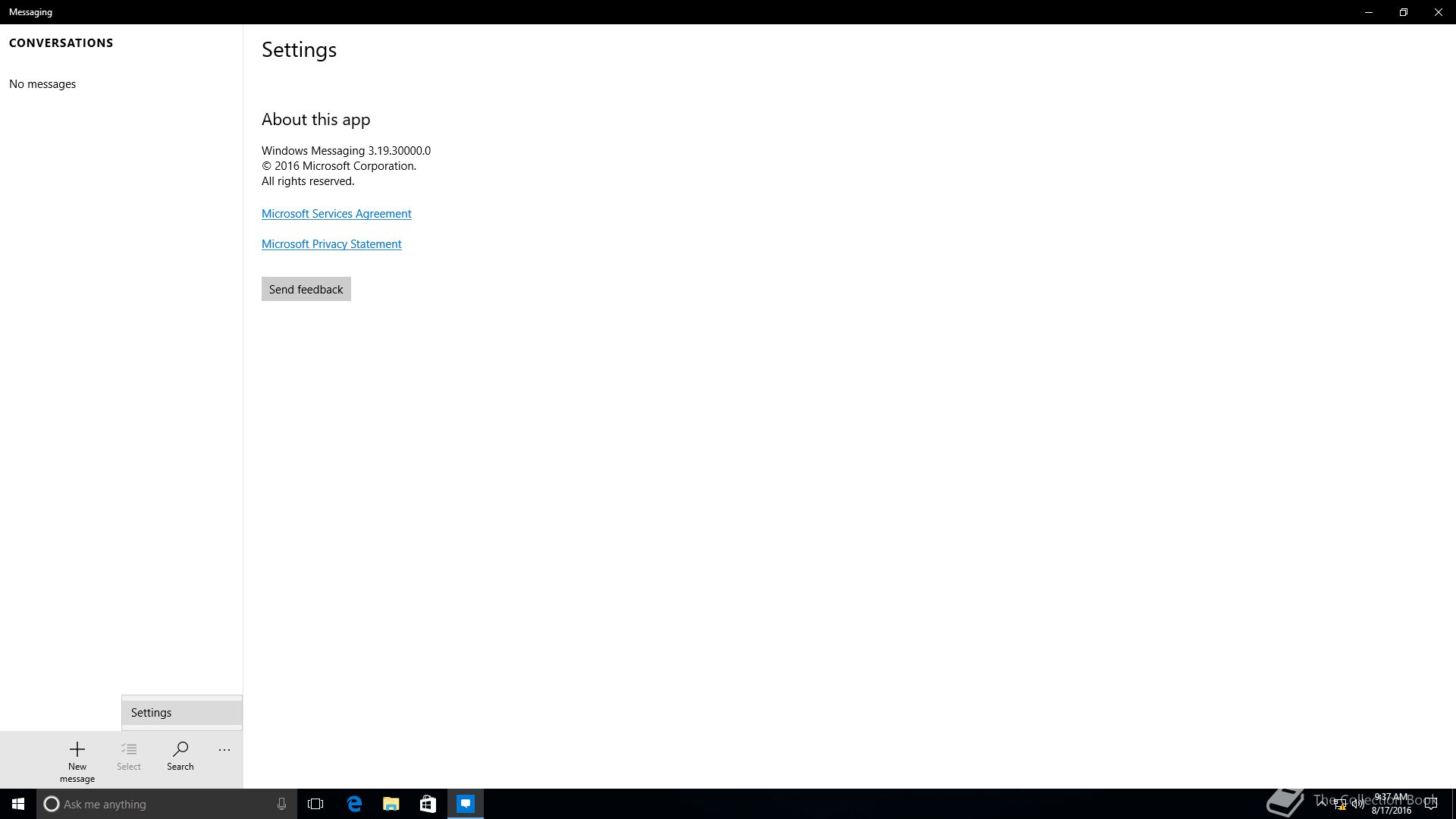Open the Windows Start menu
1456x819 pixels.
18,804
